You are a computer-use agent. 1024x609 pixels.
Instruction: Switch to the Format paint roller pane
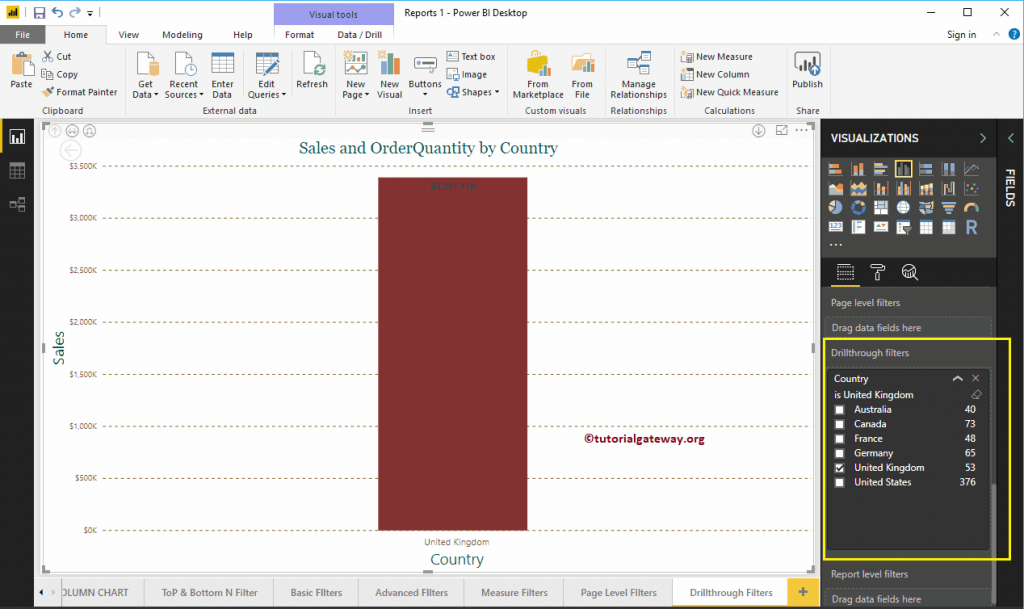pos(880,272)
